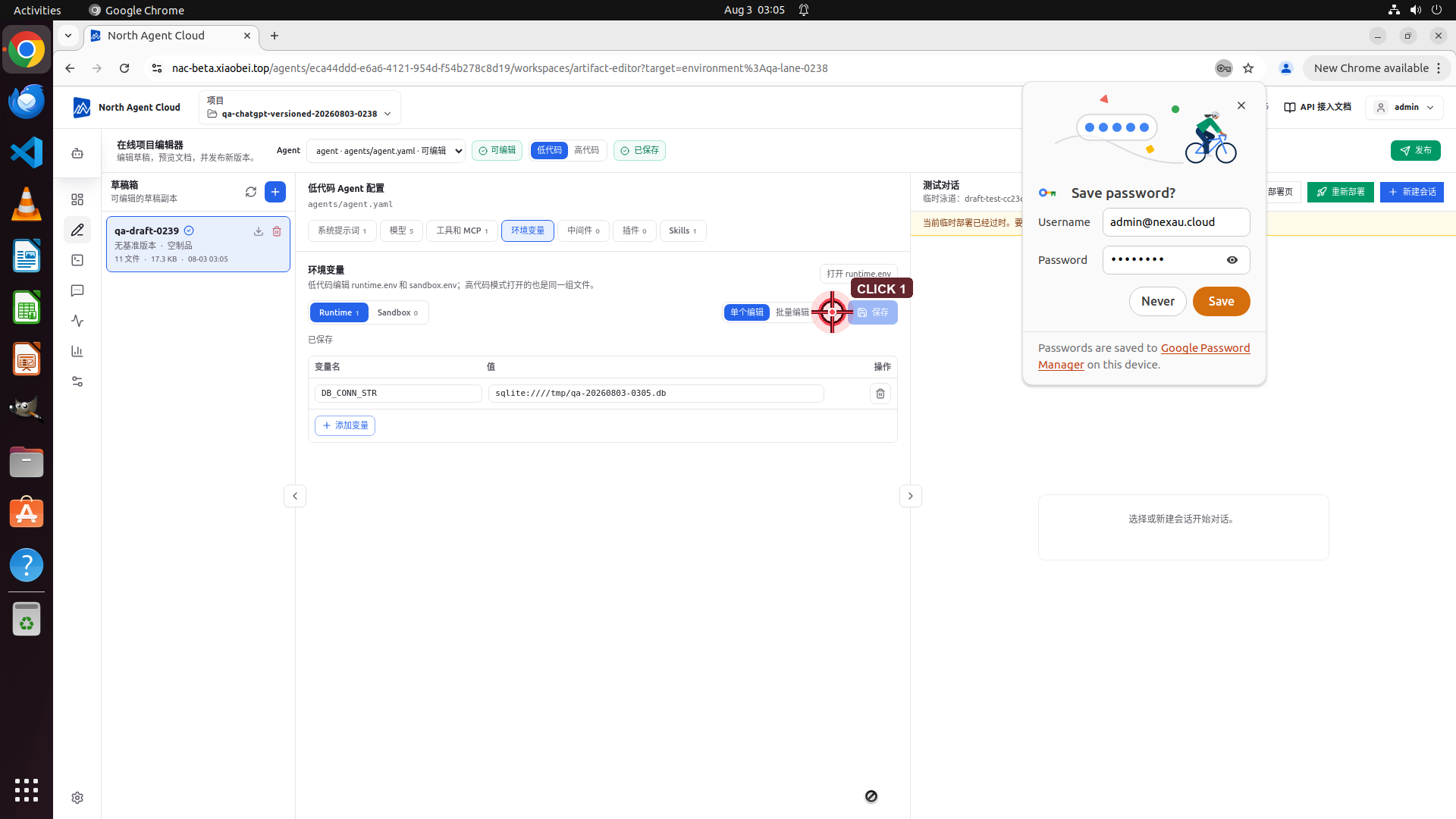
Task: Select the Runtime environment toggle
Action: pos(339,312)
